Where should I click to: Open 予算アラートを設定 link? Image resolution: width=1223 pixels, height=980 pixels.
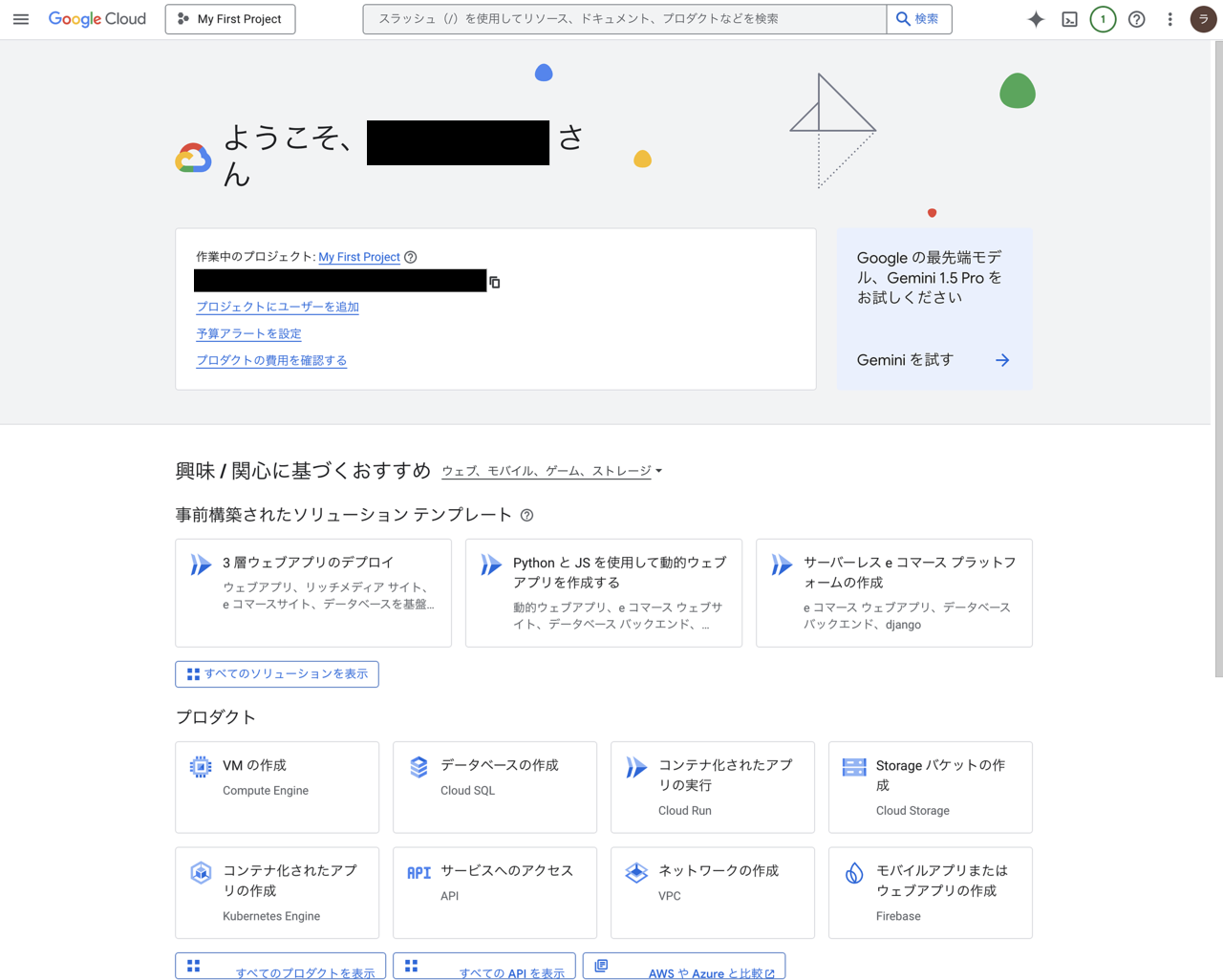248,333
